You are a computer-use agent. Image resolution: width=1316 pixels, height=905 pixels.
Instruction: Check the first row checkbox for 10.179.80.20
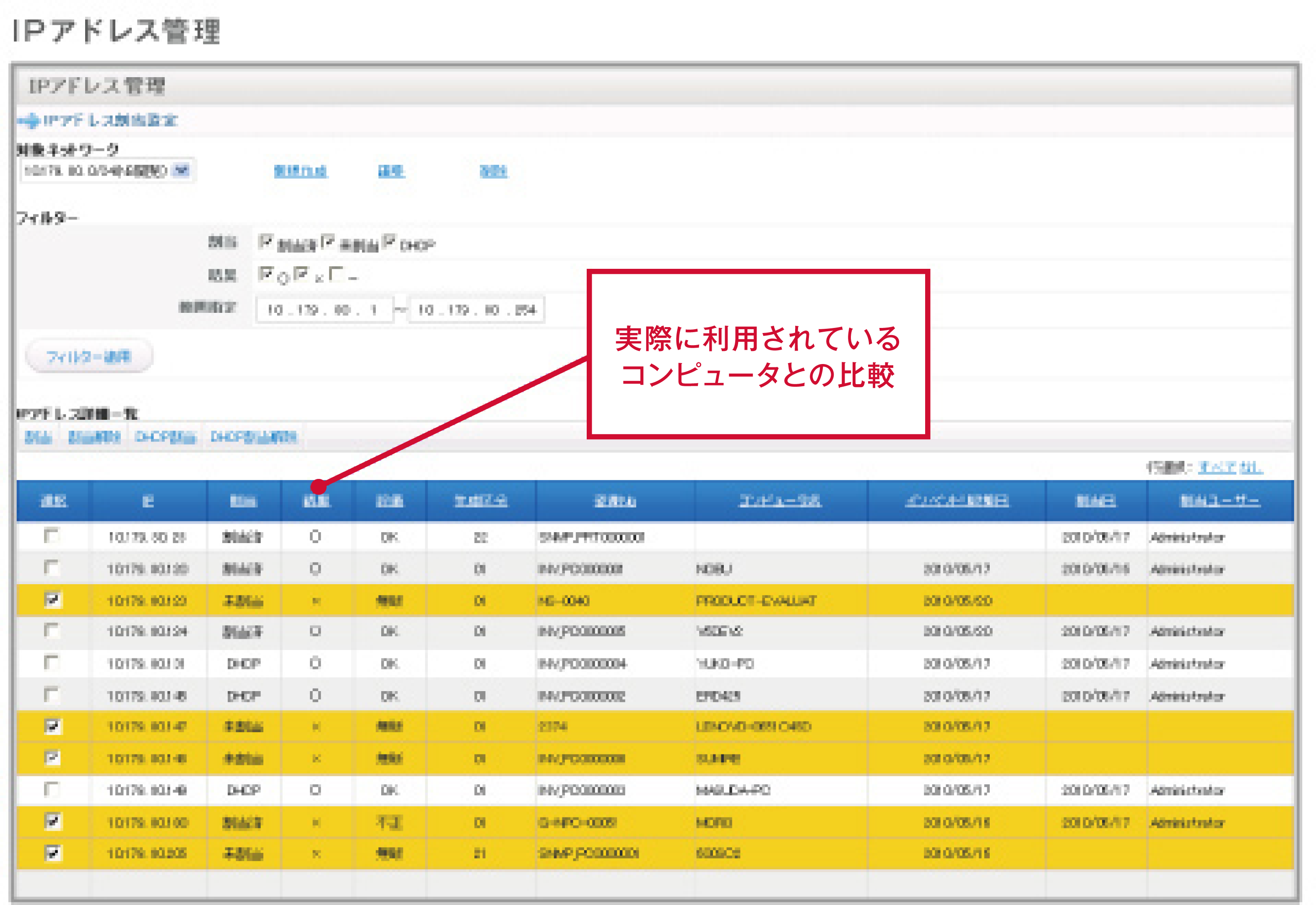[52, 536]
